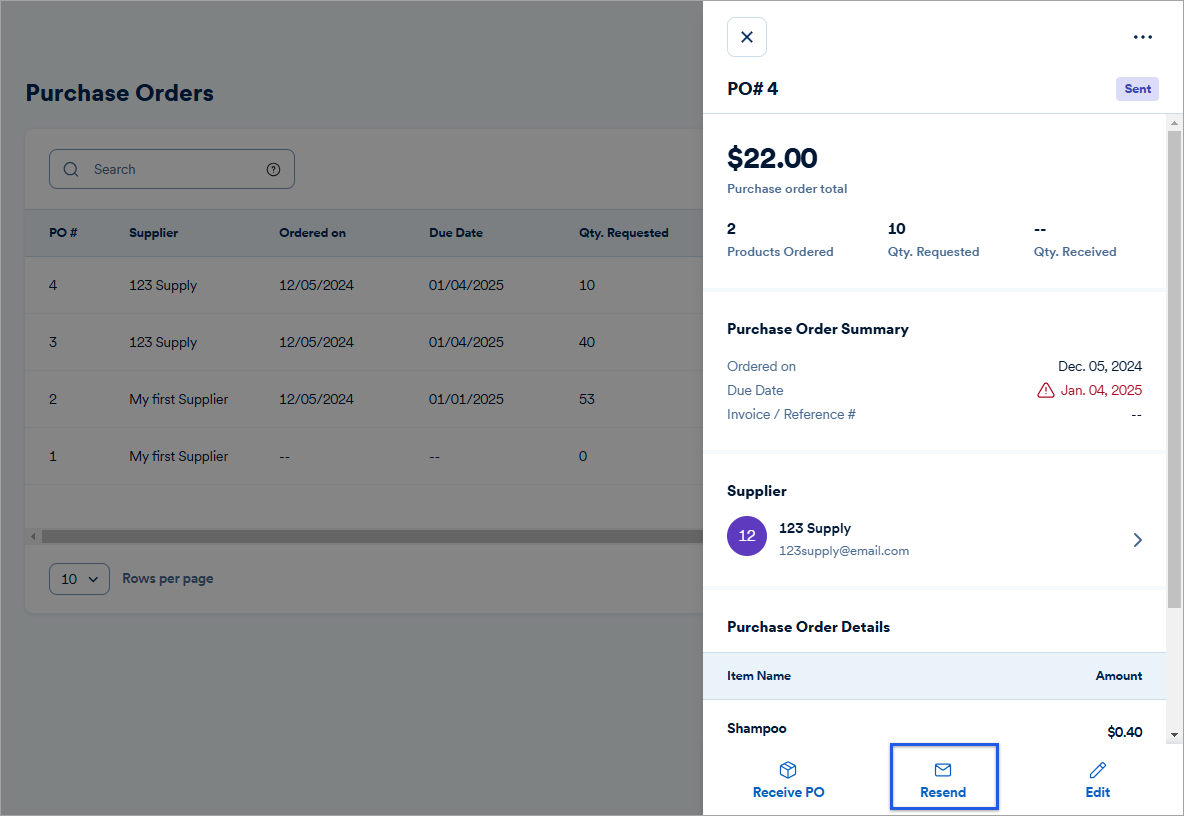Select PO number 4 in the table
1184x816 pixels.
(x=53, y=285)
